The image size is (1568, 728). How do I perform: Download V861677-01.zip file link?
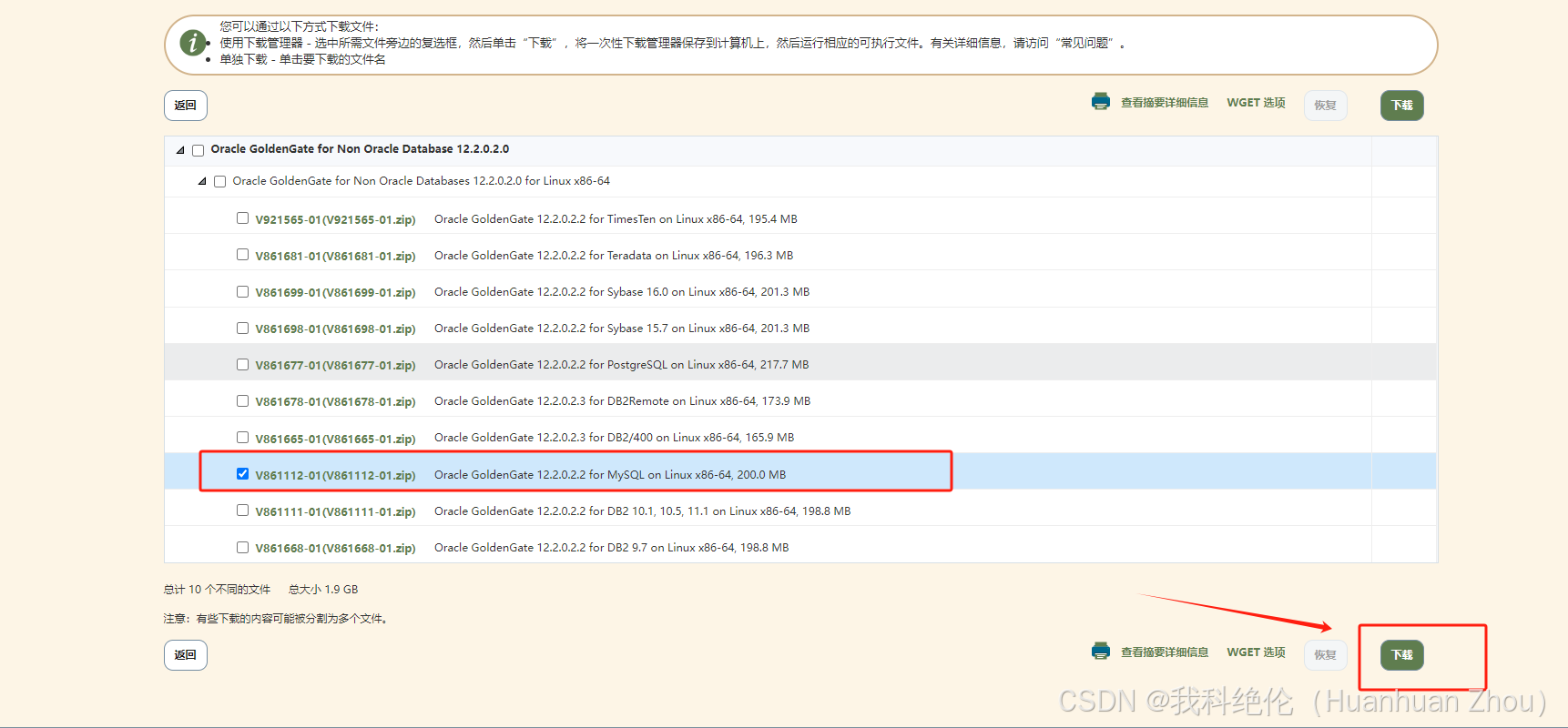point(335,365)
